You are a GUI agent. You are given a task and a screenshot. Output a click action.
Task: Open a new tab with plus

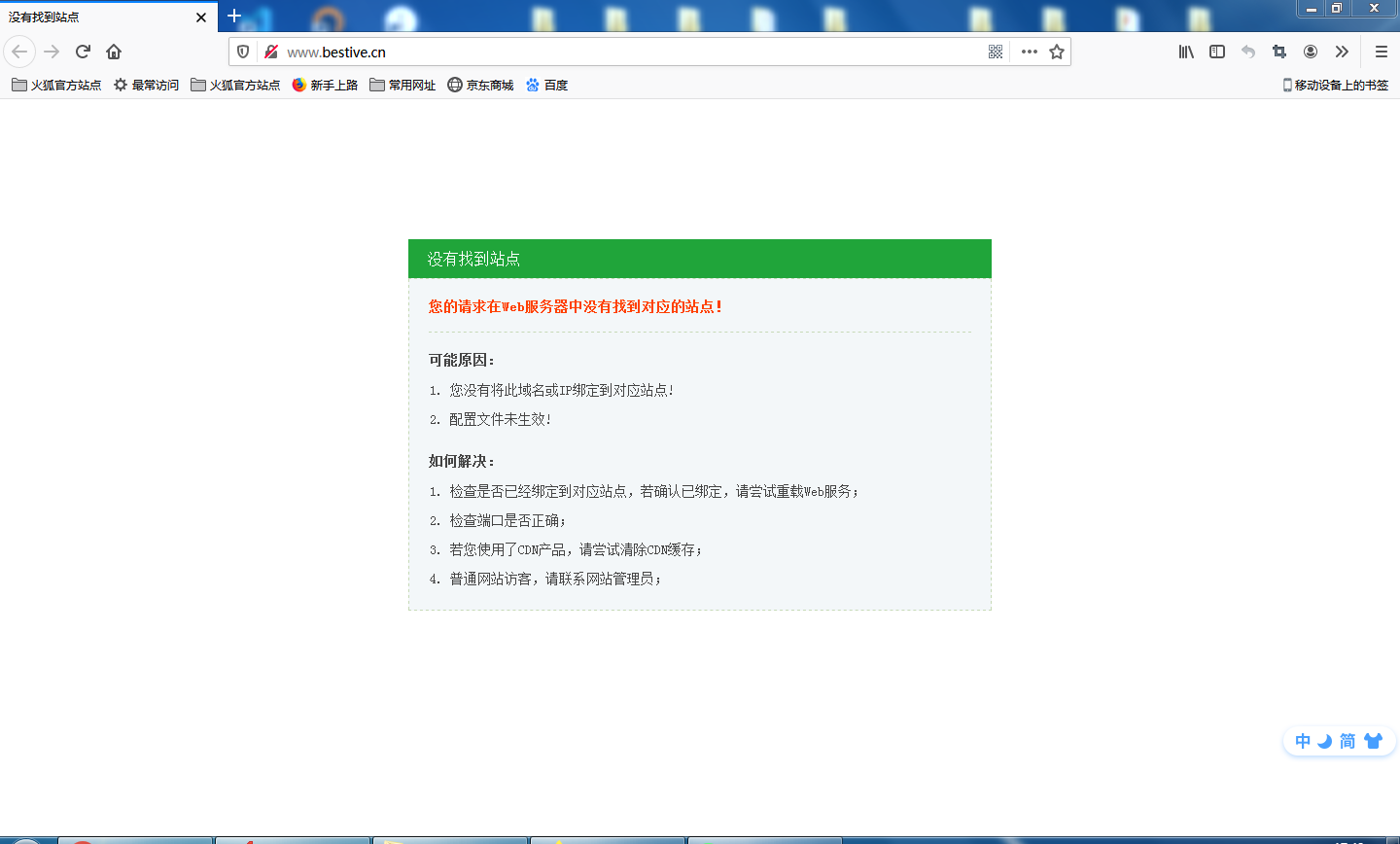tap(234, 16)
